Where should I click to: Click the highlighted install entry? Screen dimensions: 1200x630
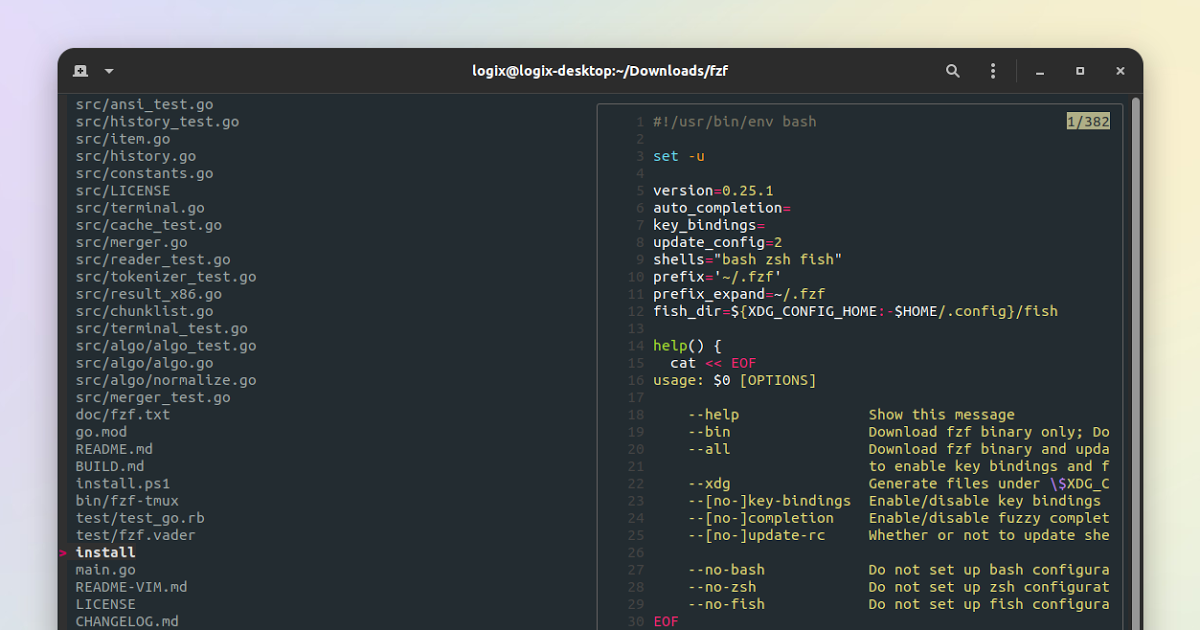tap(106, 553)
